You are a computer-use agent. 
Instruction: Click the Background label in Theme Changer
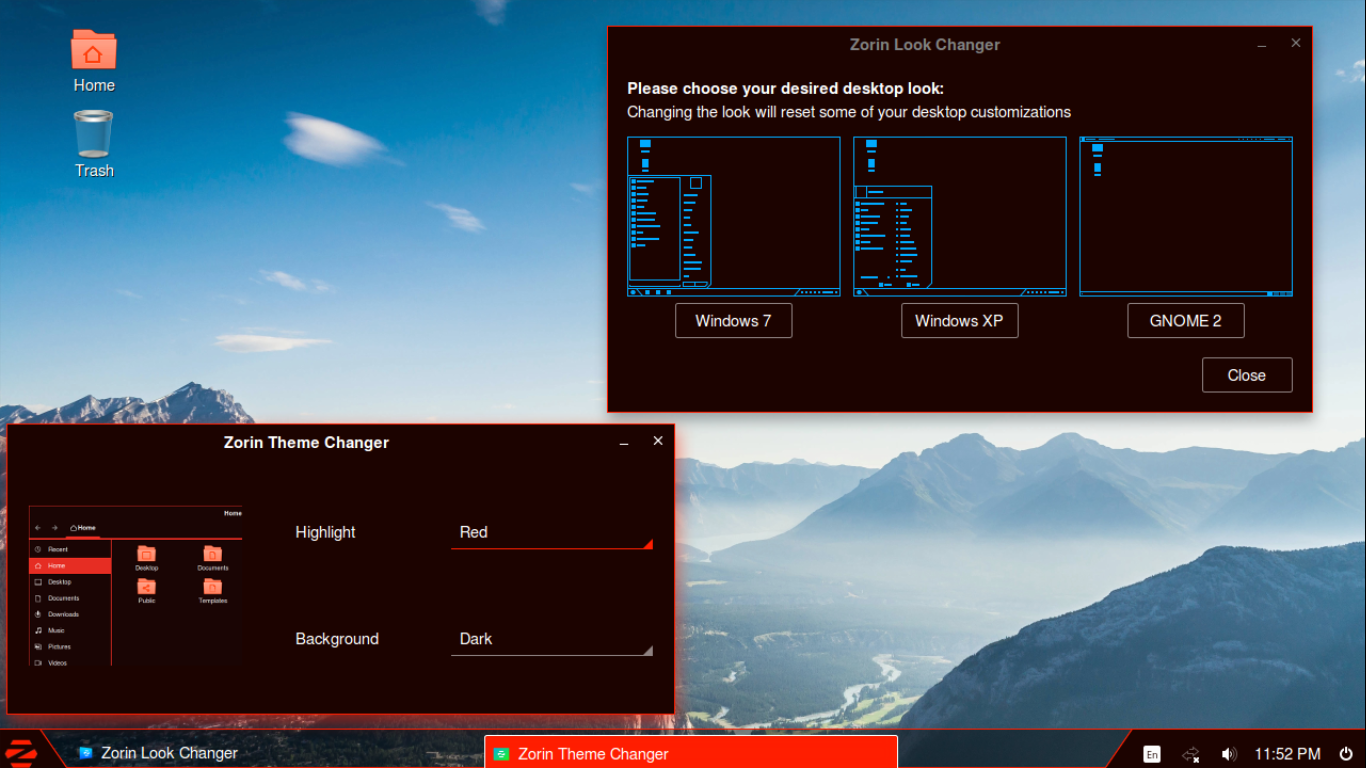coord(337,639)
